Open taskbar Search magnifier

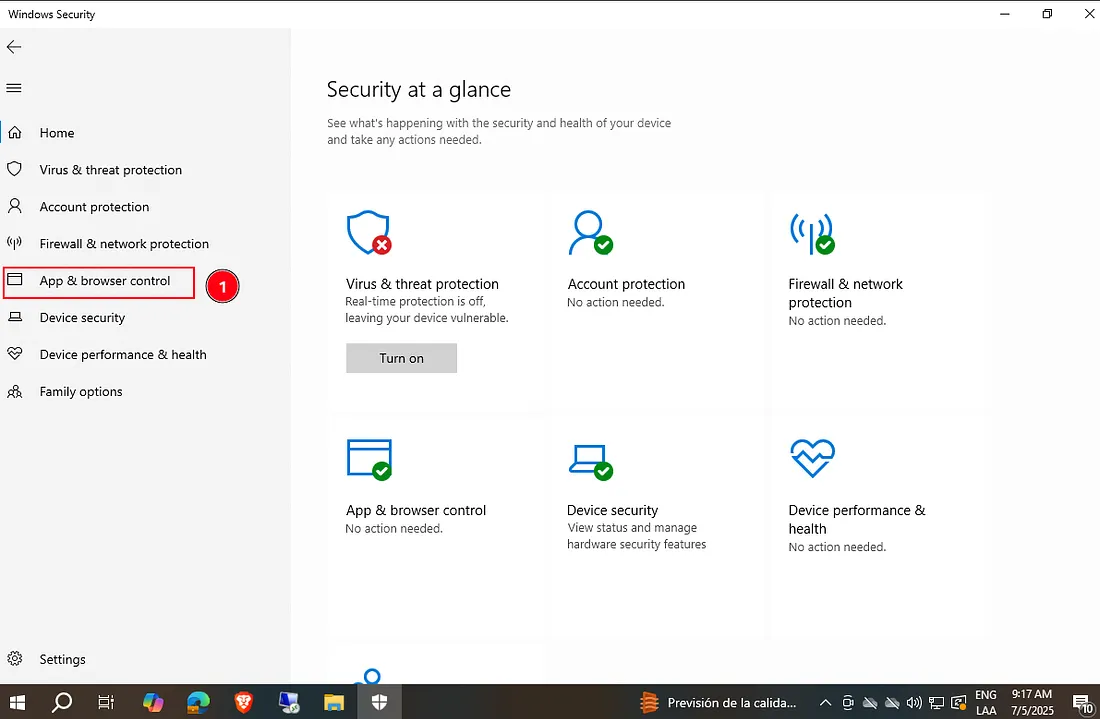click(x=62, y=702)
